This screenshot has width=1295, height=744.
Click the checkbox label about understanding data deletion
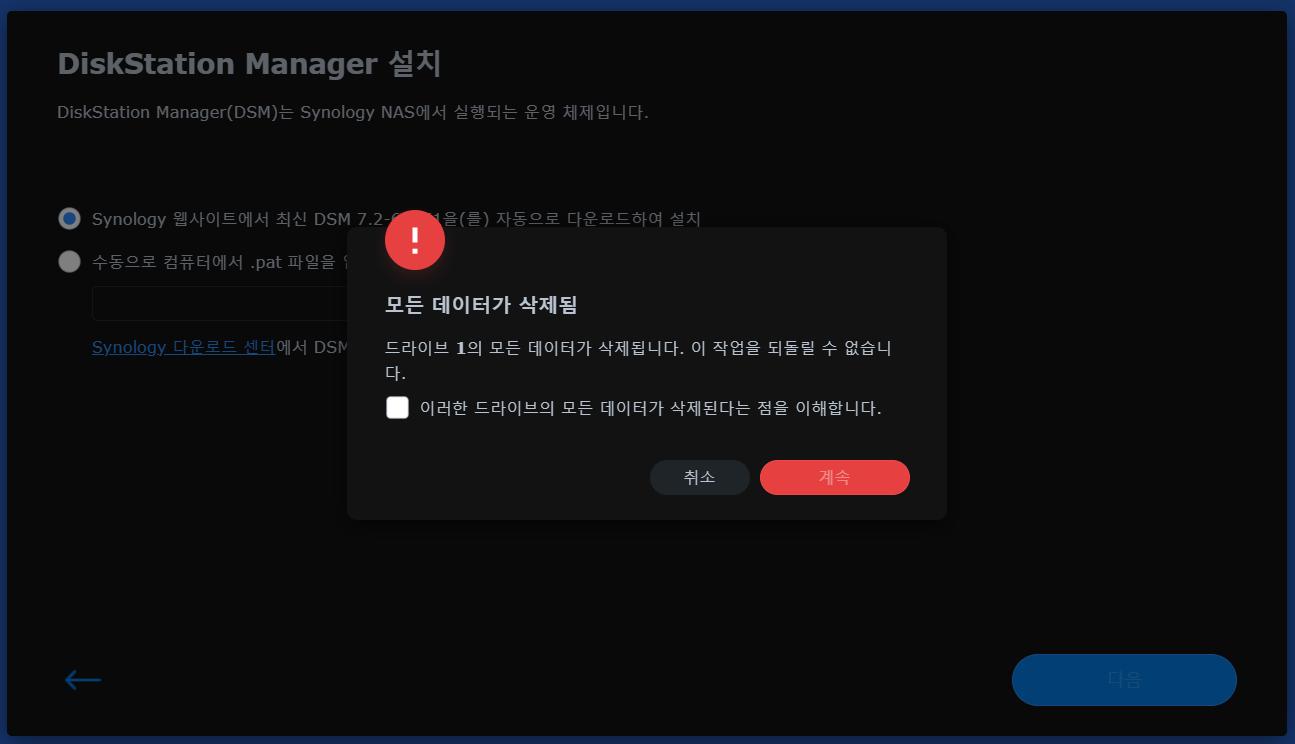(651, 408)
